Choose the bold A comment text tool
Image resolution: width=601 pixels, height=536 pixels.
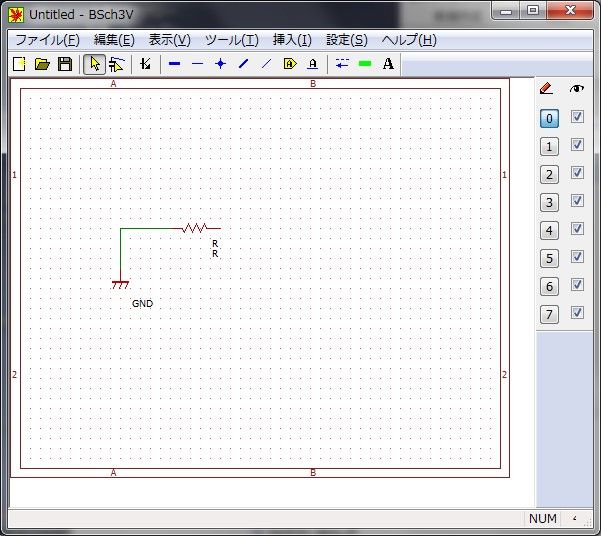click(388, 64)
